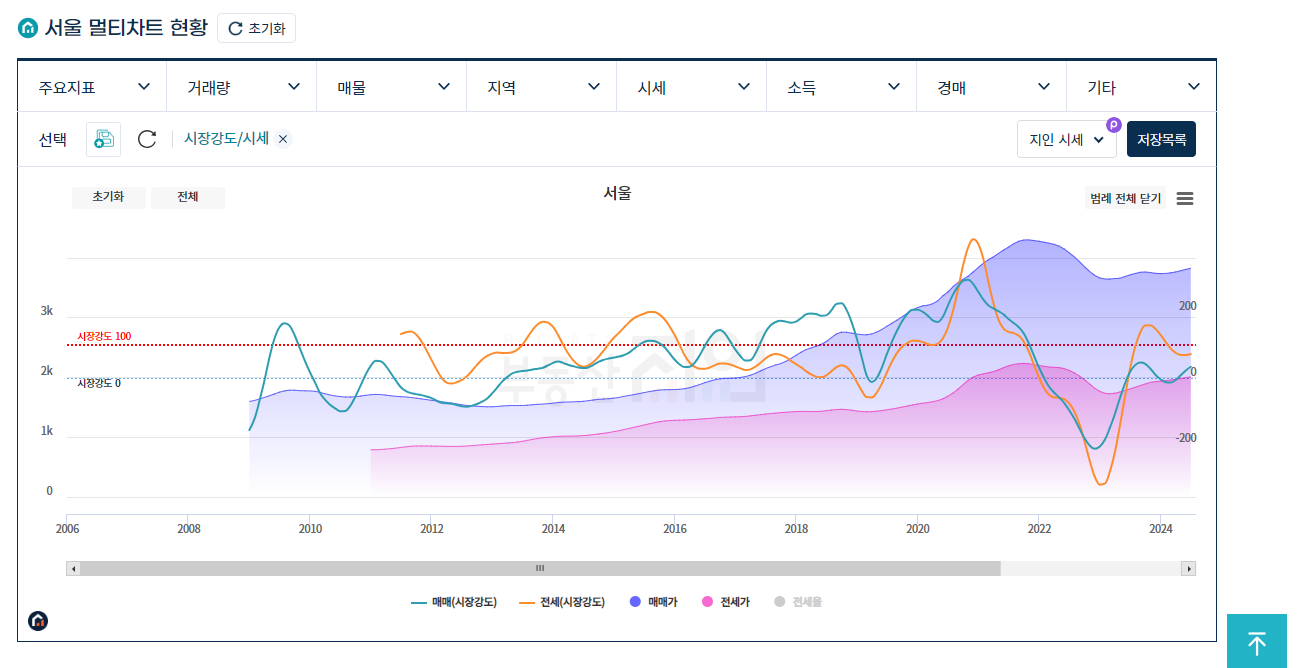
Task: Open the 거래량 menu
Action: 242,87
